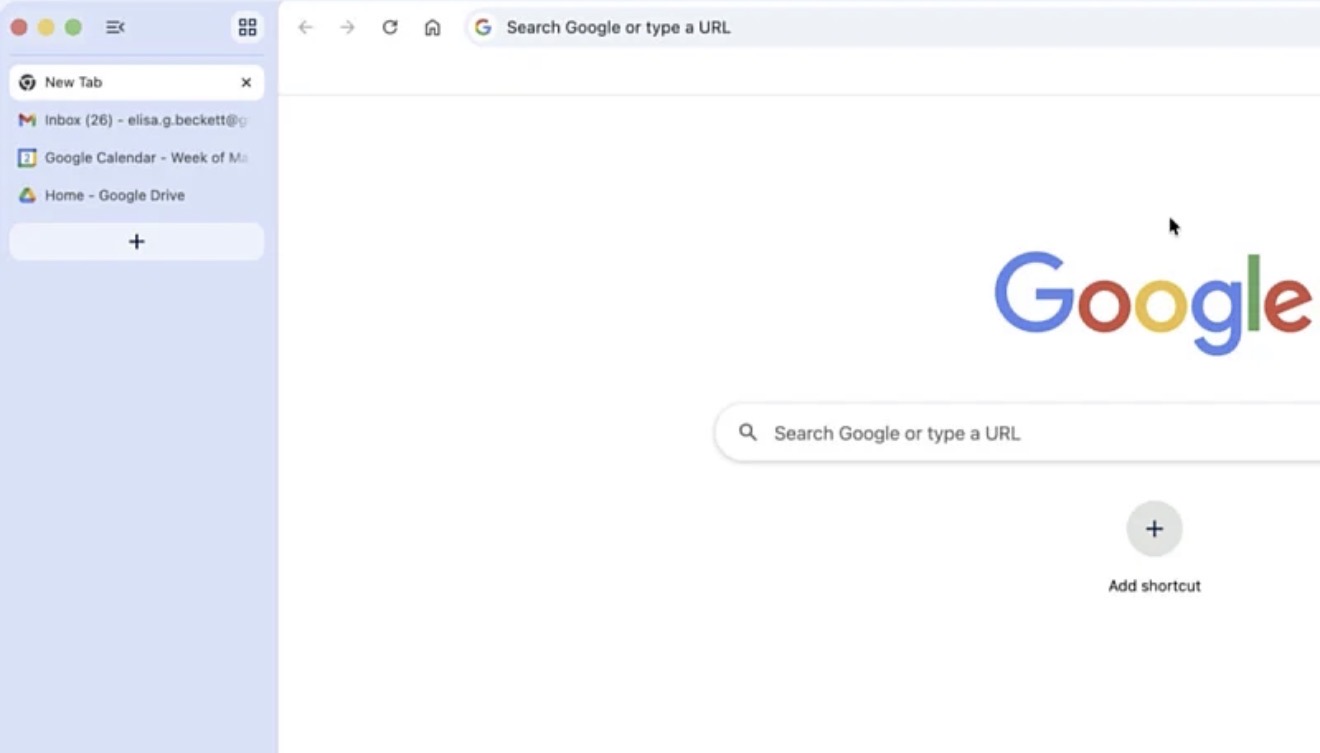Navigate forward using the forward arrow
Image resolution: width=1320 pixels, height=753 pixels.
pyautogui.click(x=347, y=27)
